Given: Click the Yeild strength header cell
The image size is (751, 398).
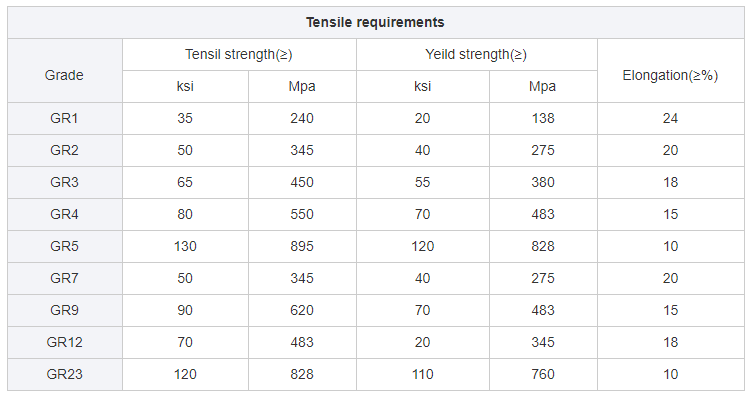Looking at the screenshot, I should (x=476, y=55).
